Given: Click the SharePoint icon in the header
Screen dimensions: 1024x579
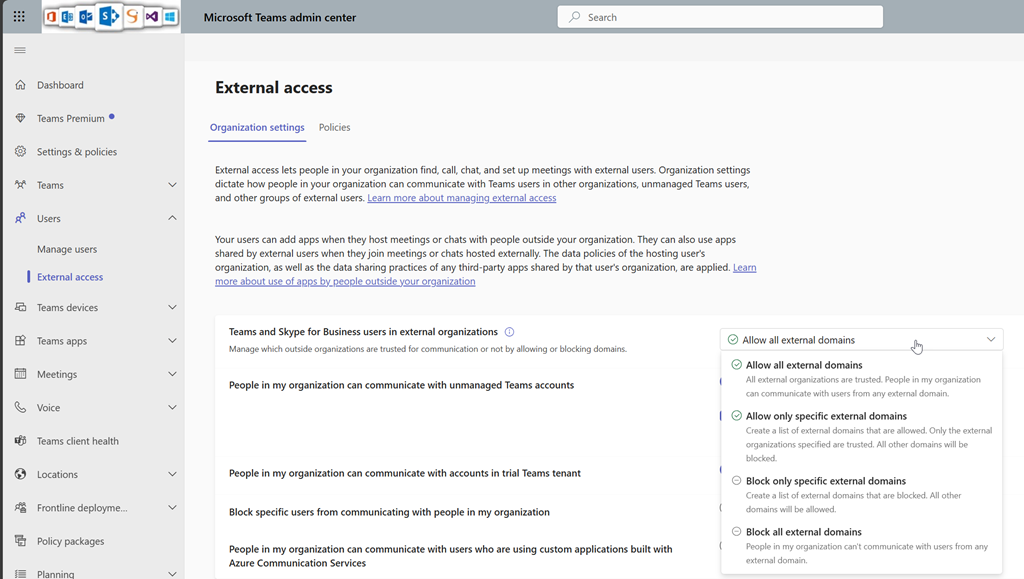Looking at the screenshot, I should pyautogui.click(x=108, y=16).
